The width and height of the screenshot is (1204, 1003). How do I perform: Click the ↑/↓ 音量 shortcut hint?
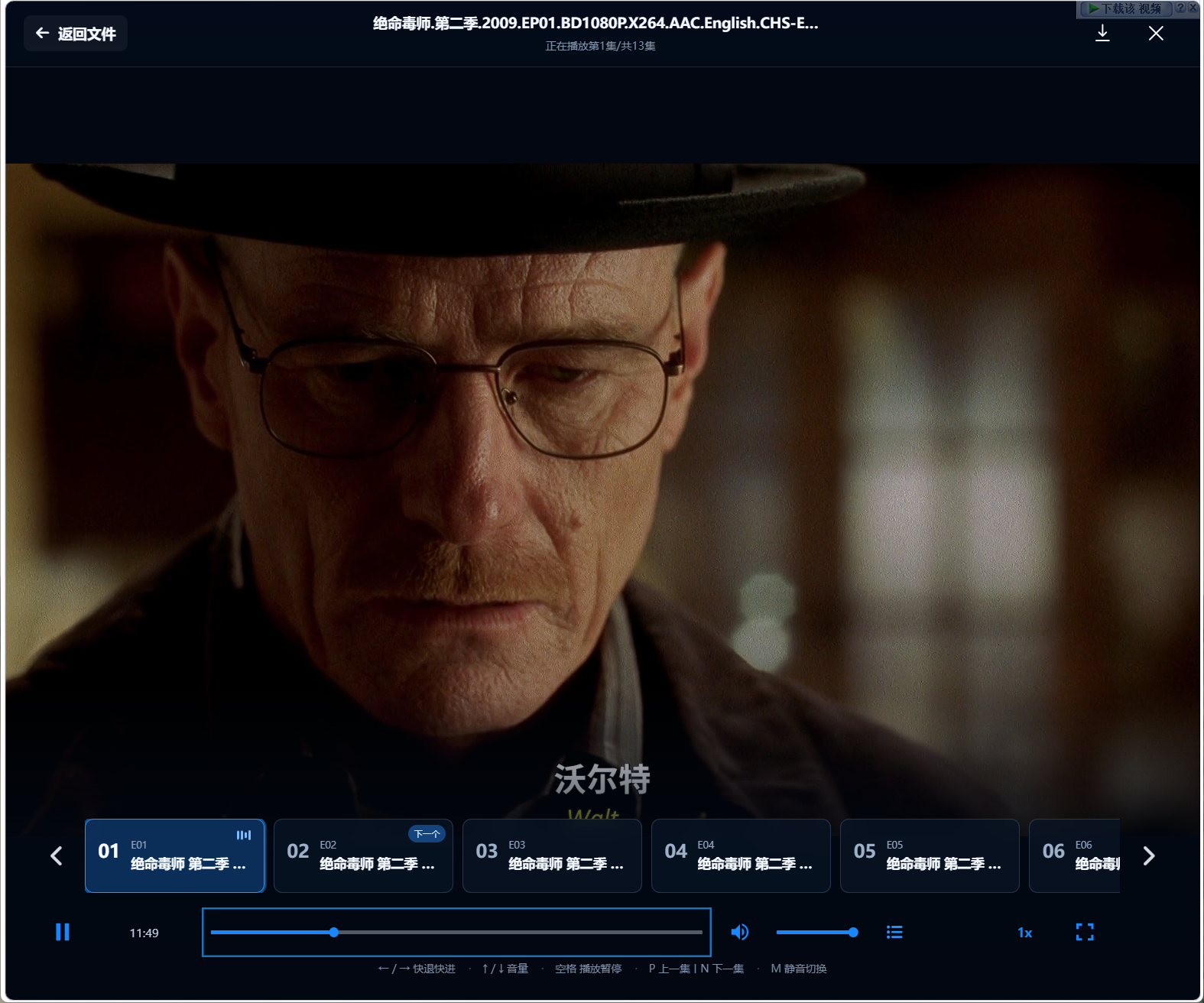pos(505,969)
